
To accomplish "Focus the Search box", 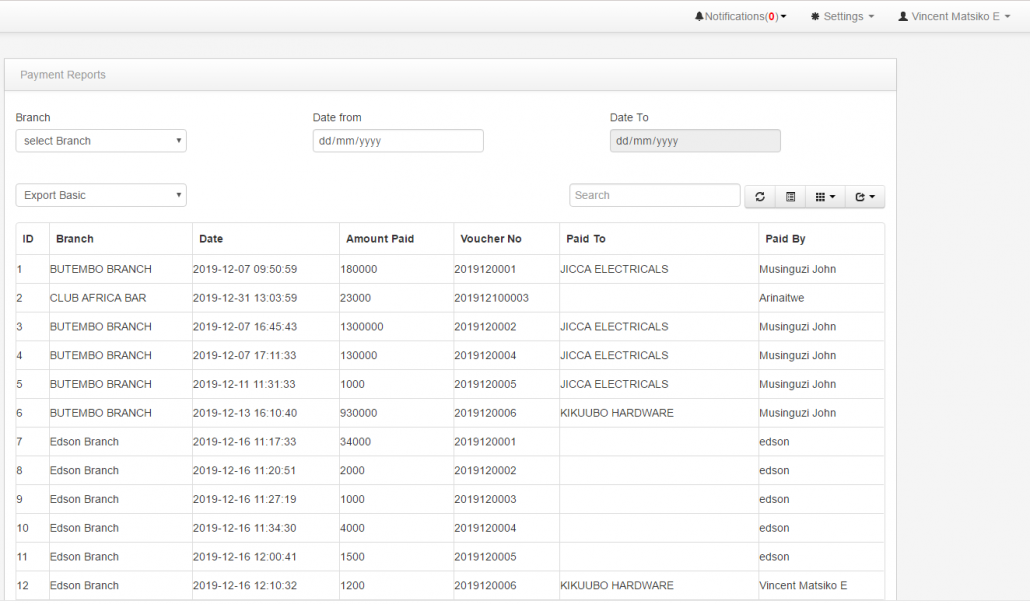I will click(655, 196).
